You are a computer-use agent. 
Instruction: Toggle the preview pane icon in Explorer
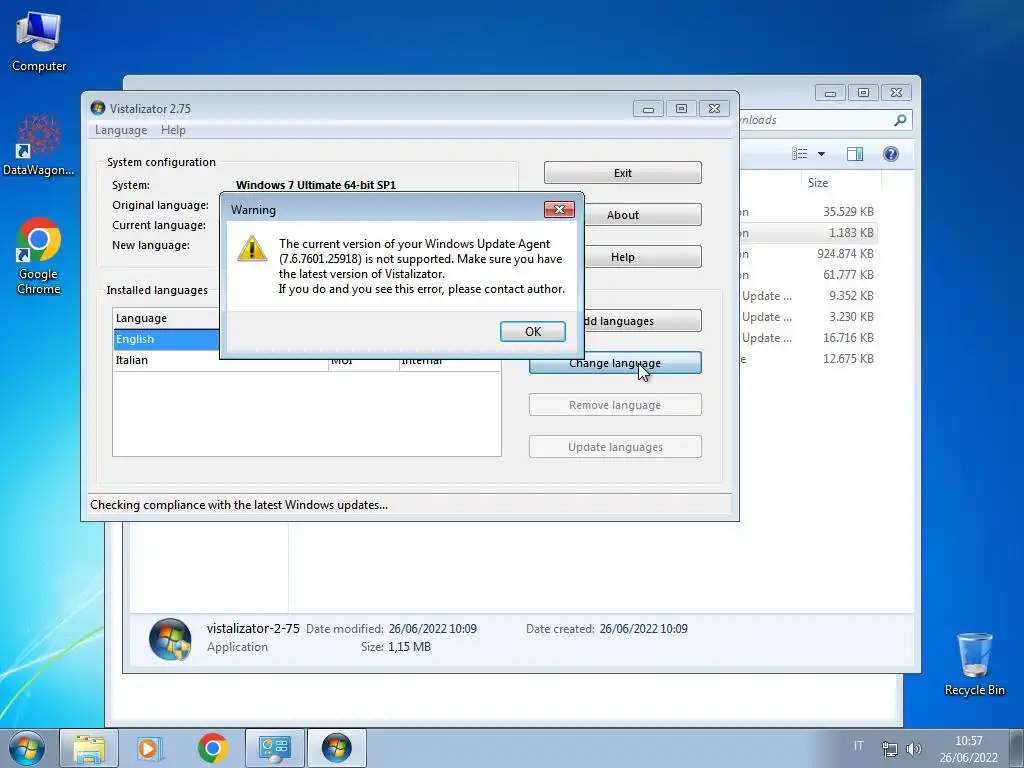(855, 153)
